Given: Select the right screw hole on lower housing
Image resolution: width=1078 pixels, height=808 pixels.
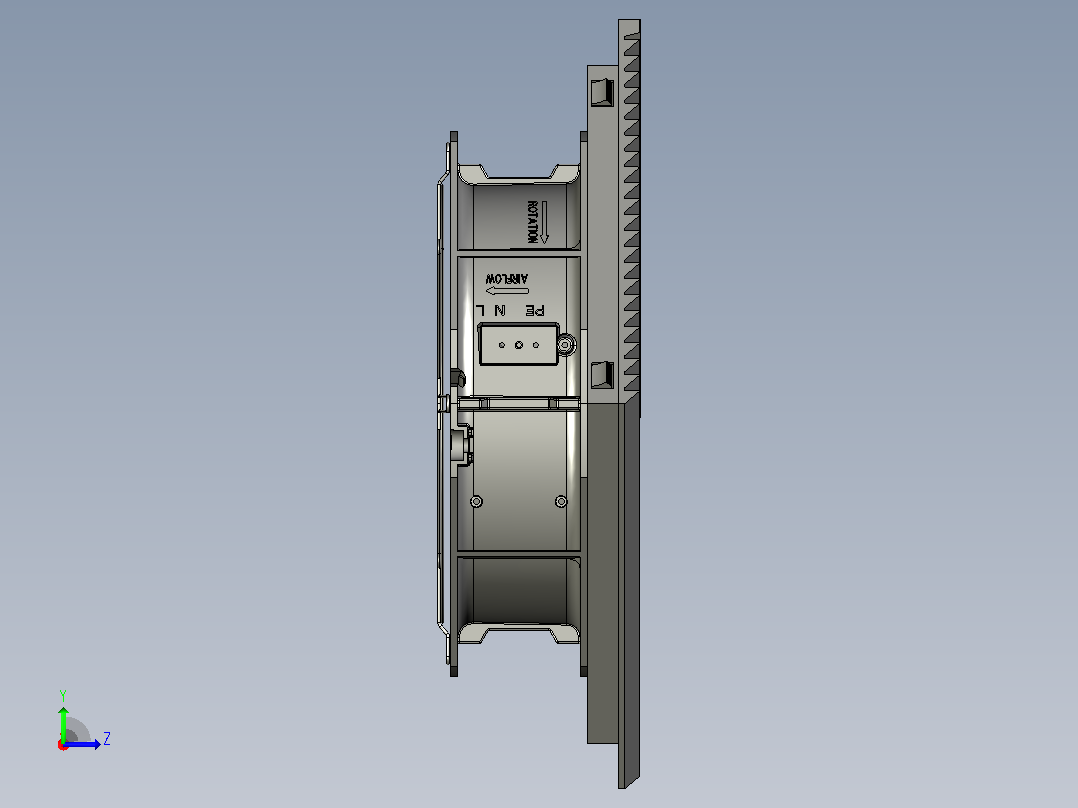Looking at the screenshot, I should point(561,501).
